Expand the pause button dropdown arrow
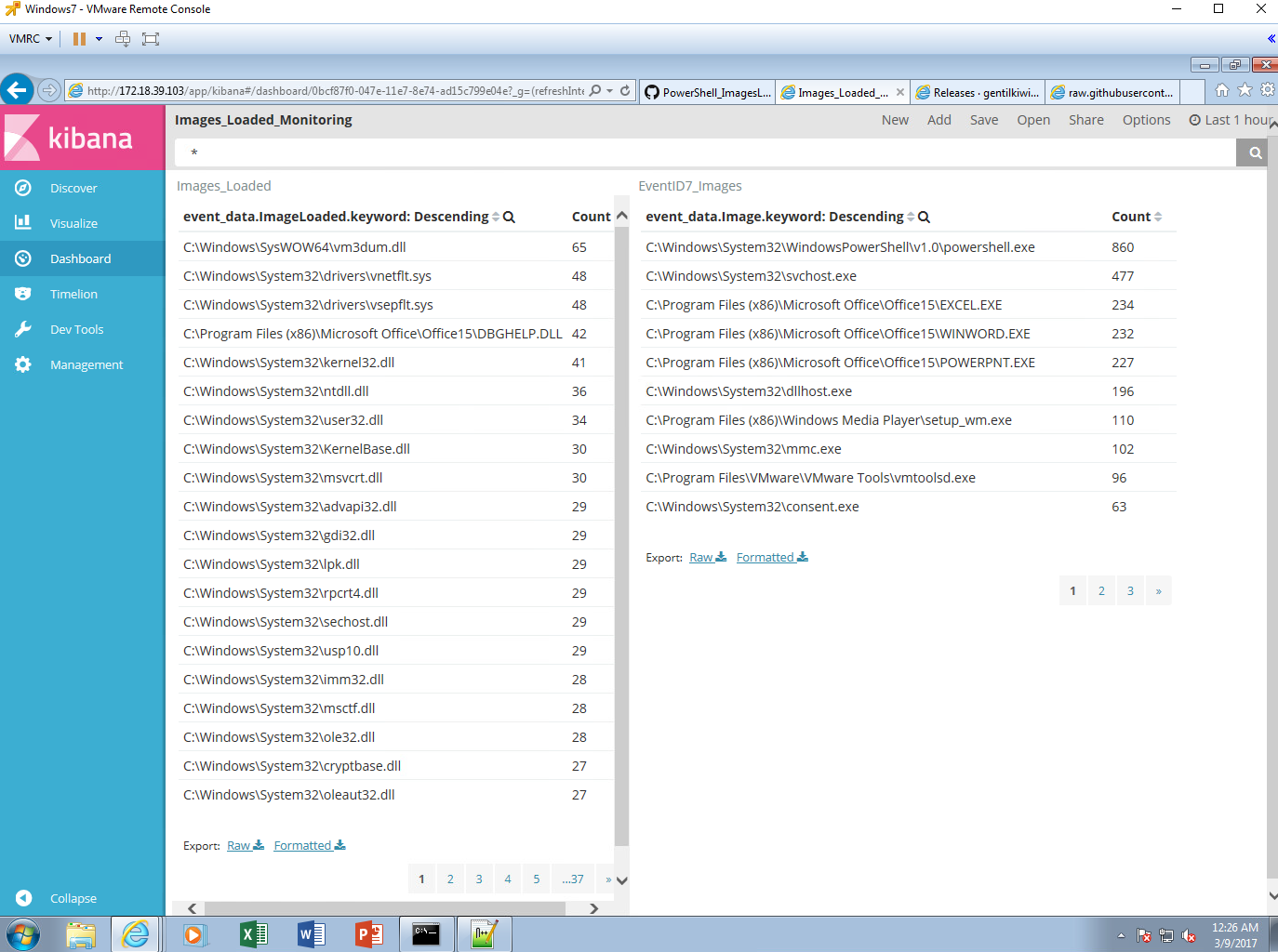The image size is (1278, 952). (99, 39)
